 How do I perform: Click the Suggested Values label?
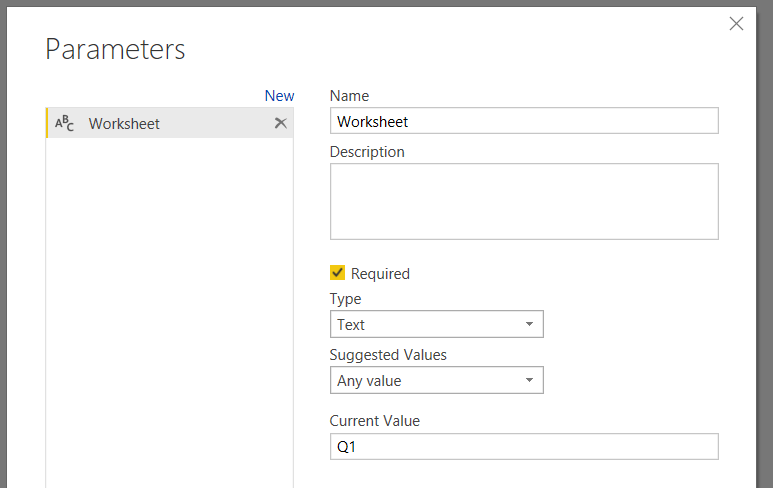tap(388, 355)
